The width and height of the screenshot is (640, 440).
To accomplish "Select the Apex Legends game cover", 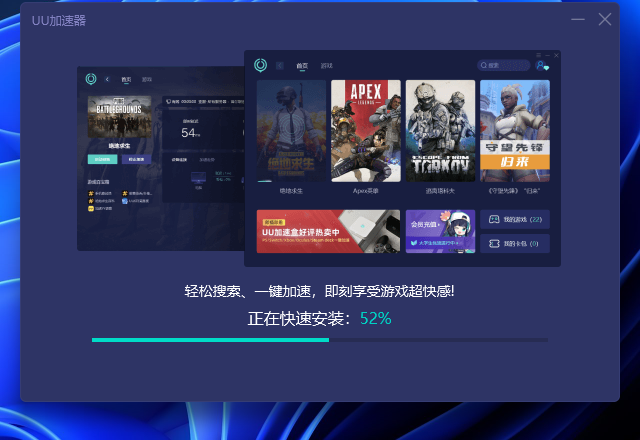I will point(365,130).
